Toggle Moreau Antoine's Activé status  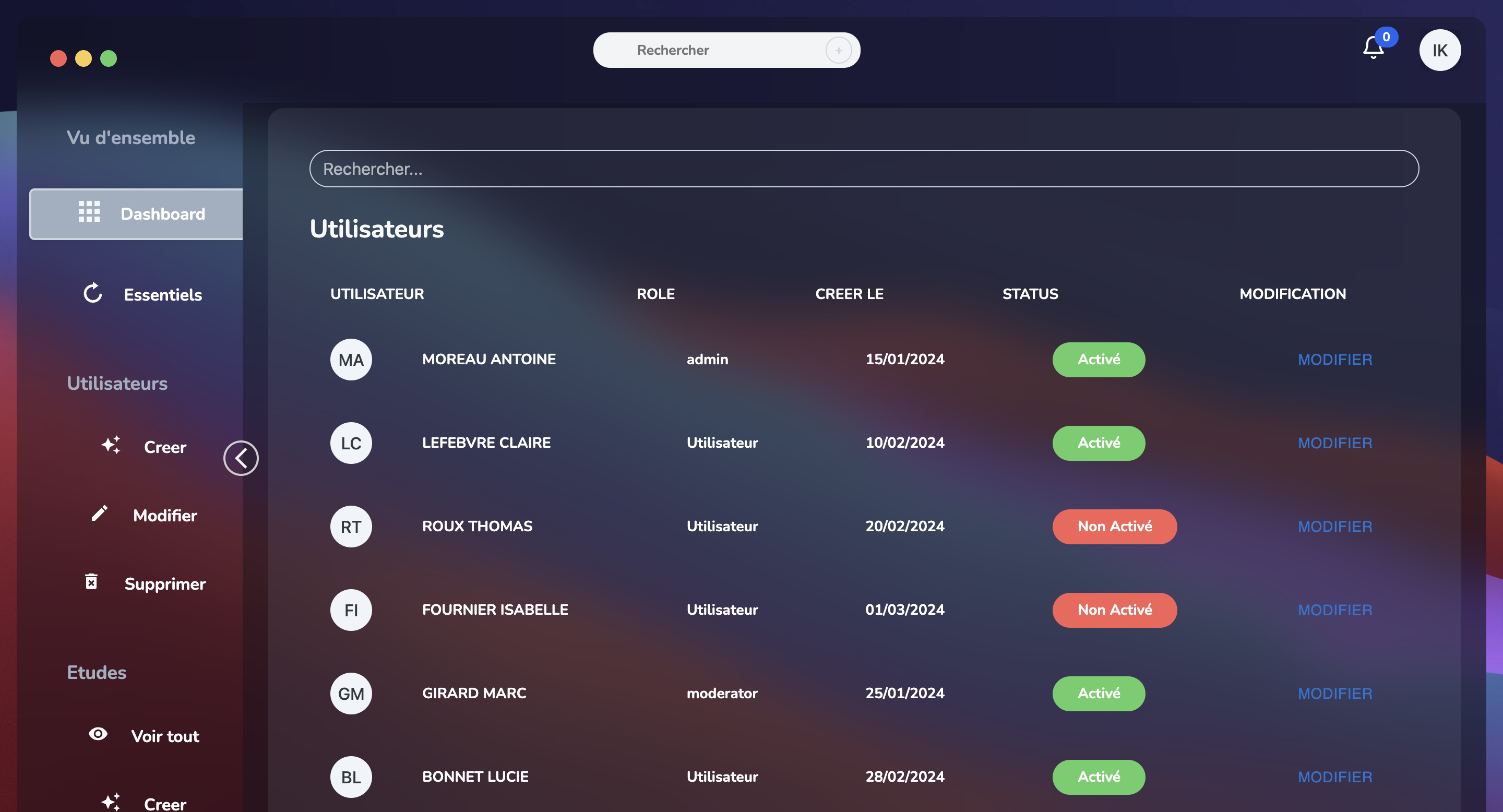coord(1099,360)
